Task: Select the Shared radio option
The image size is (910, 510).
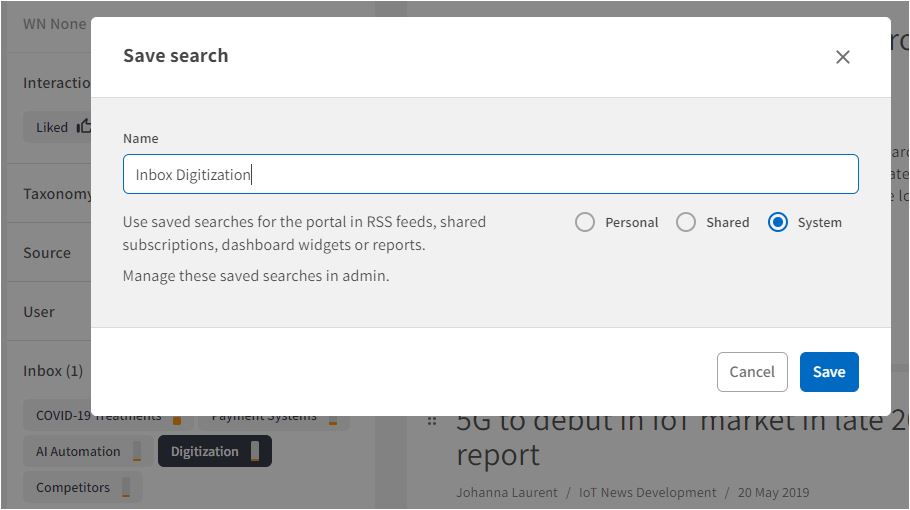Action: [685, 222]
